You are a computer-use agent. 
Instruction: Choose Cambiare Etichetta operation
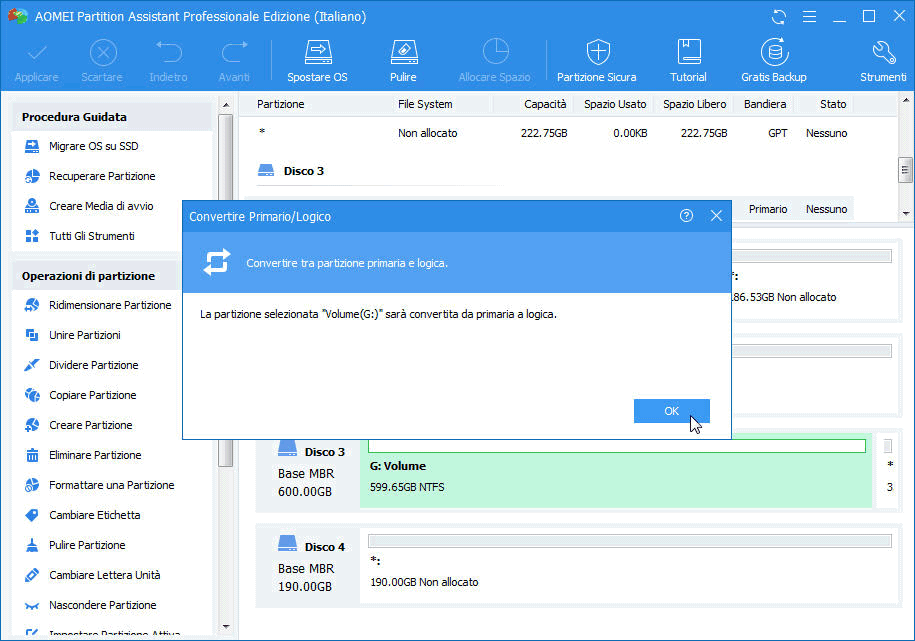(82, 515)
